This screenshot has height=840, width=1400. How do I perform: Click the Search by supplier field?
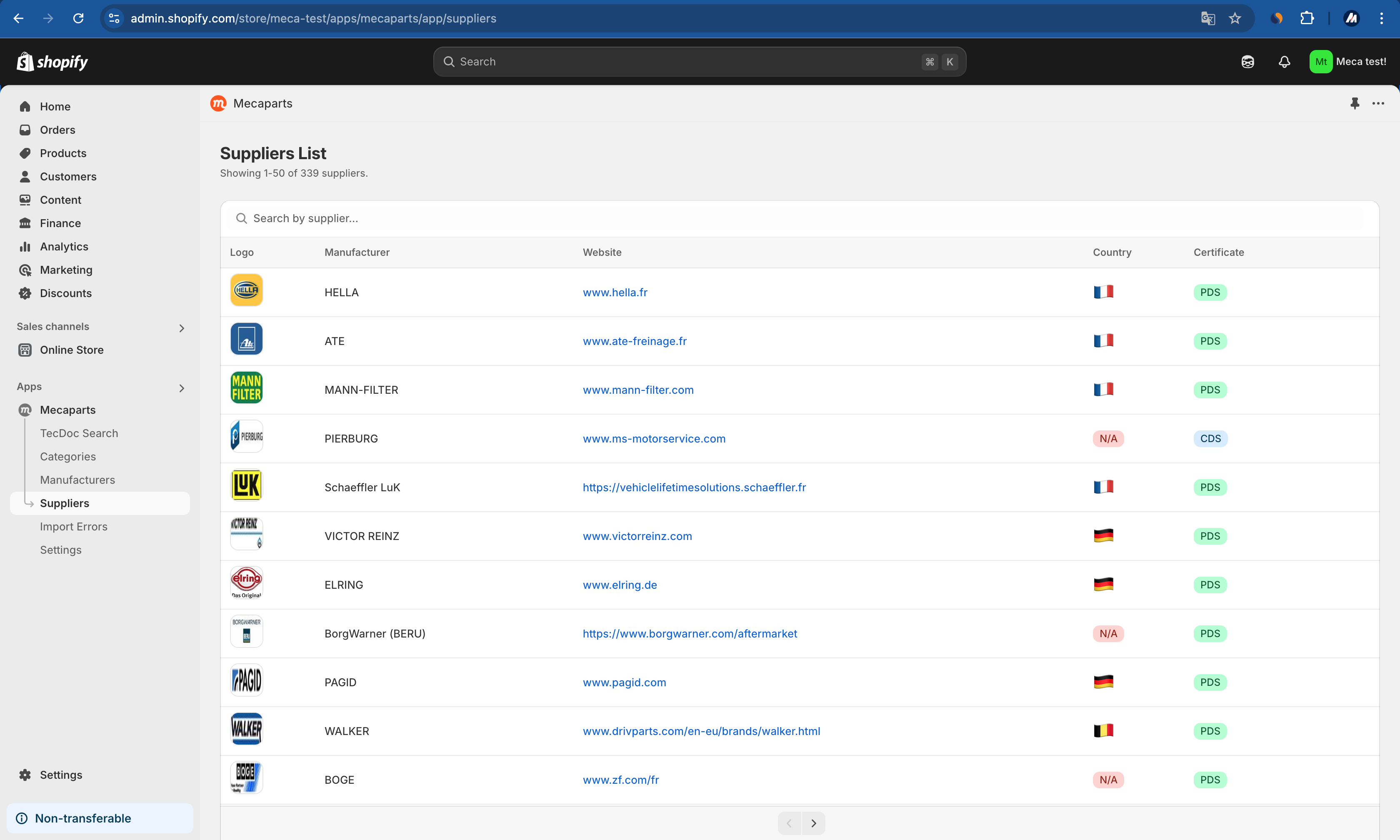[x=799, y=218]
